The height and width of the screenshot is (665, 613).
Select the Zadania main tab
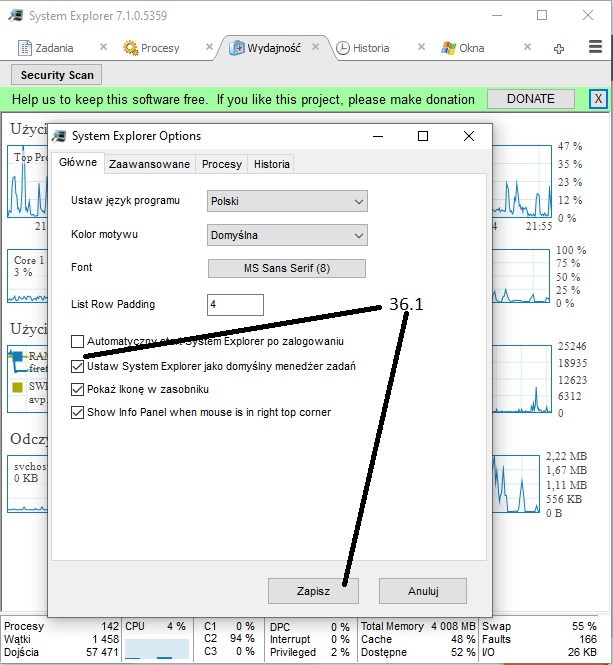pyautogui.click(x=54, y=48)
